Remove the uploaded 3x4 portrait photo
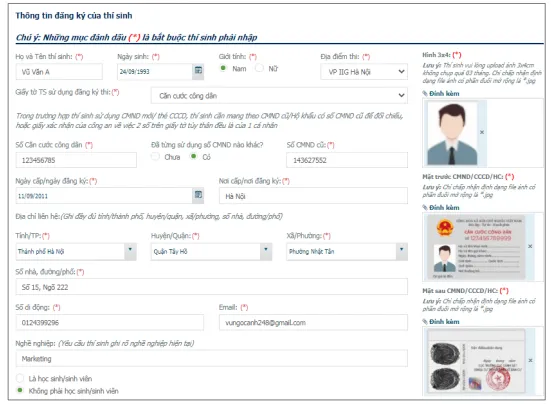Image resolution: width=551 pixels, height=405 pixels. pyautogui.click(x=482, y=132)
